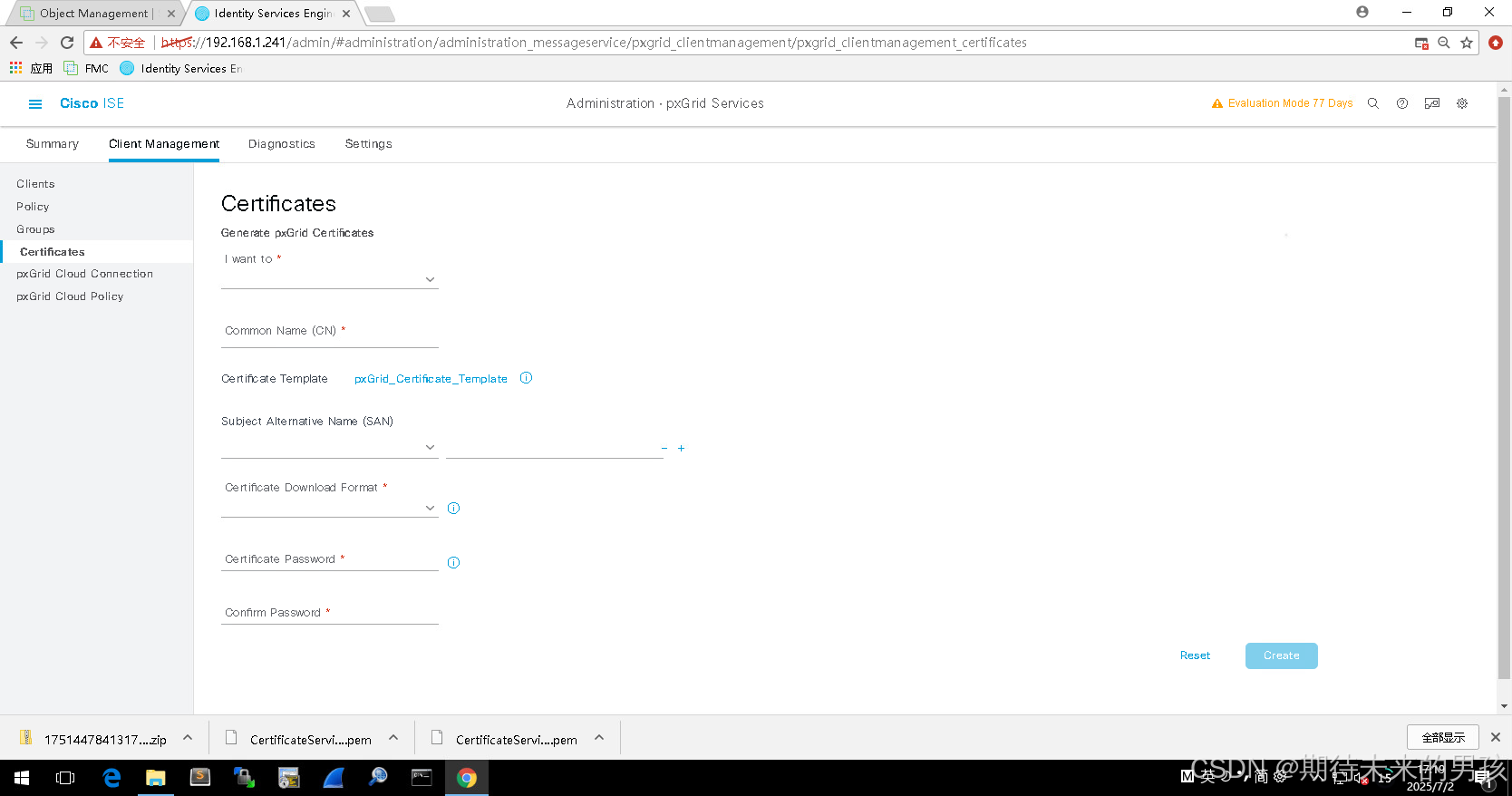Switch to Chrome on the taskbar

click(x=467, y=778)
